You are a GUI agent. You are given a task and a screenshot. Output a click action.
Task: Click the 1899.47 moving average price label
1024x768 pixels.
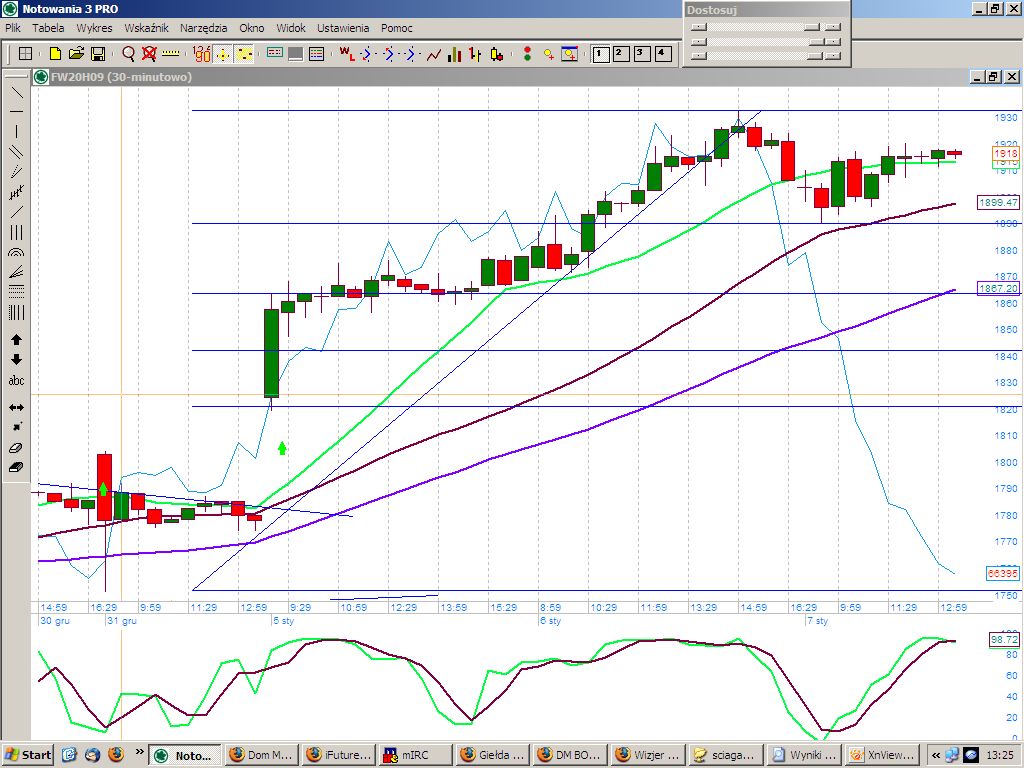(999, 202)
